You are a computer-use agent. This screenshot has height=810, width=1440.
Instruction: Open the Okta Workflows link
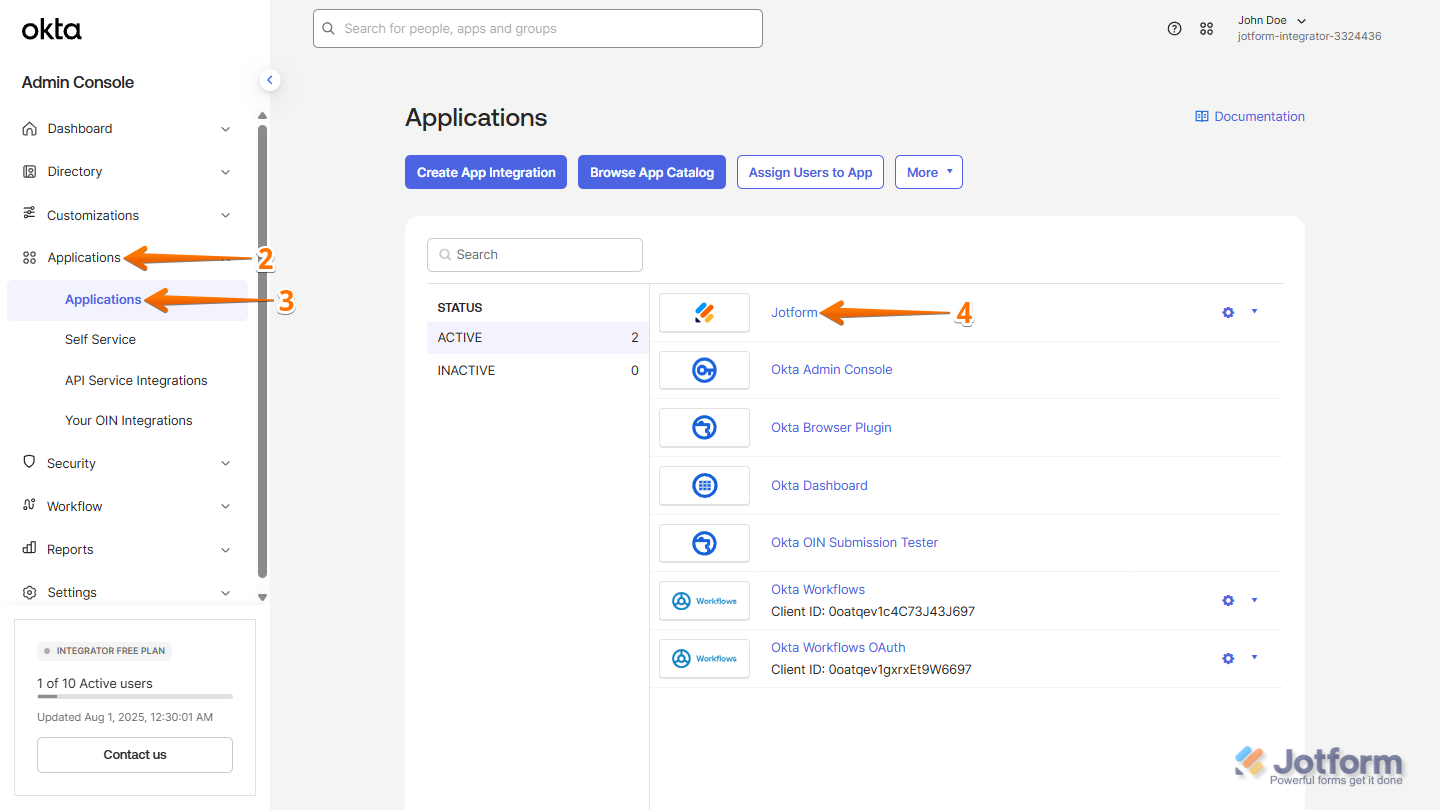(818, 590)
